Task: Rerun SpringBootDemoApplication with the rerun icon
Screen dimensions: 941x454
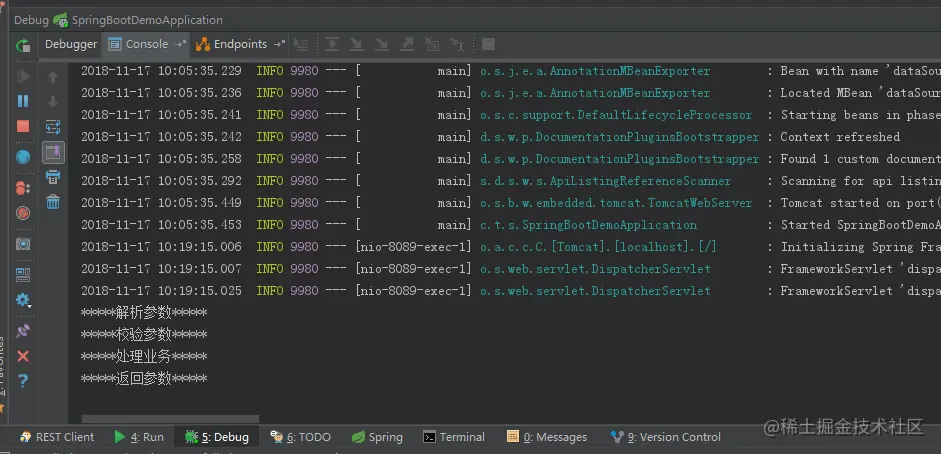Action: click(23, 45)
